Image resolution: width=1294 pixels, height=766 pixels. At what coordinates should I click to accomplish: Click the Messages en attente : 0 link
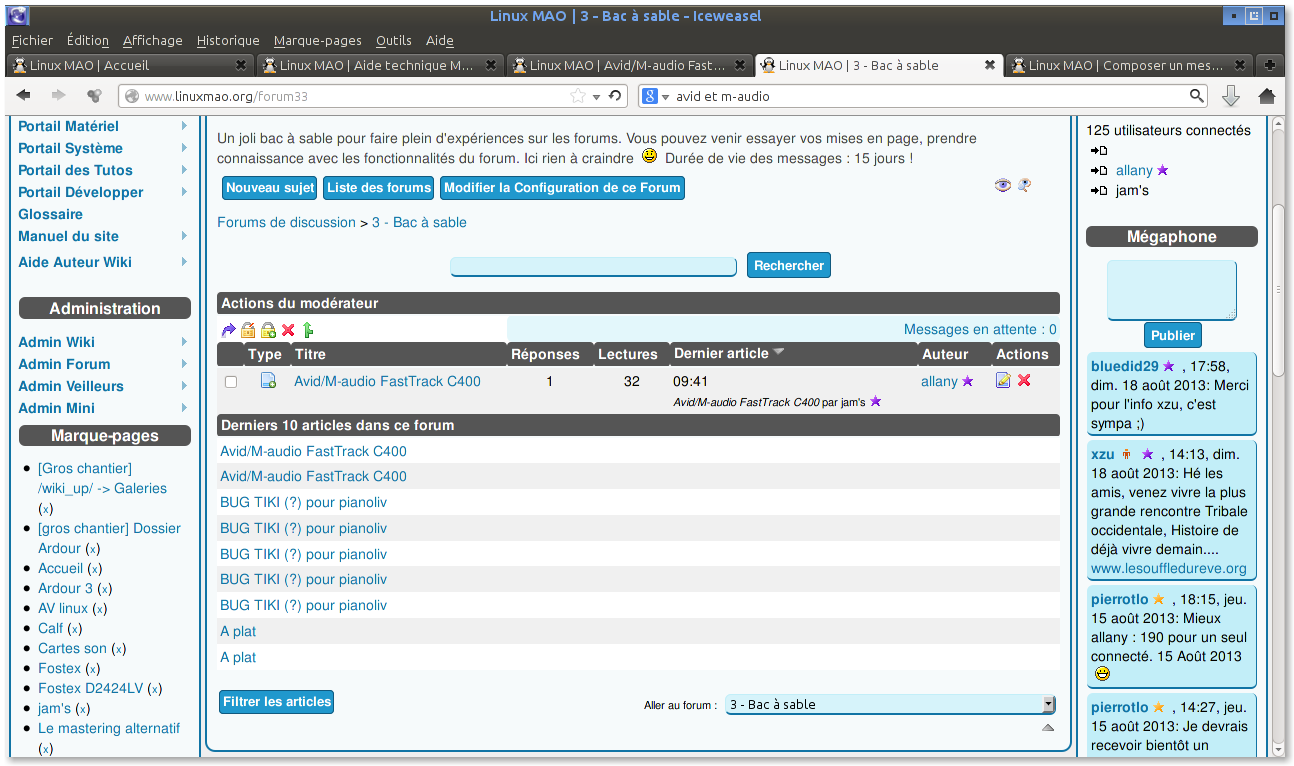(x=980, y=329)
